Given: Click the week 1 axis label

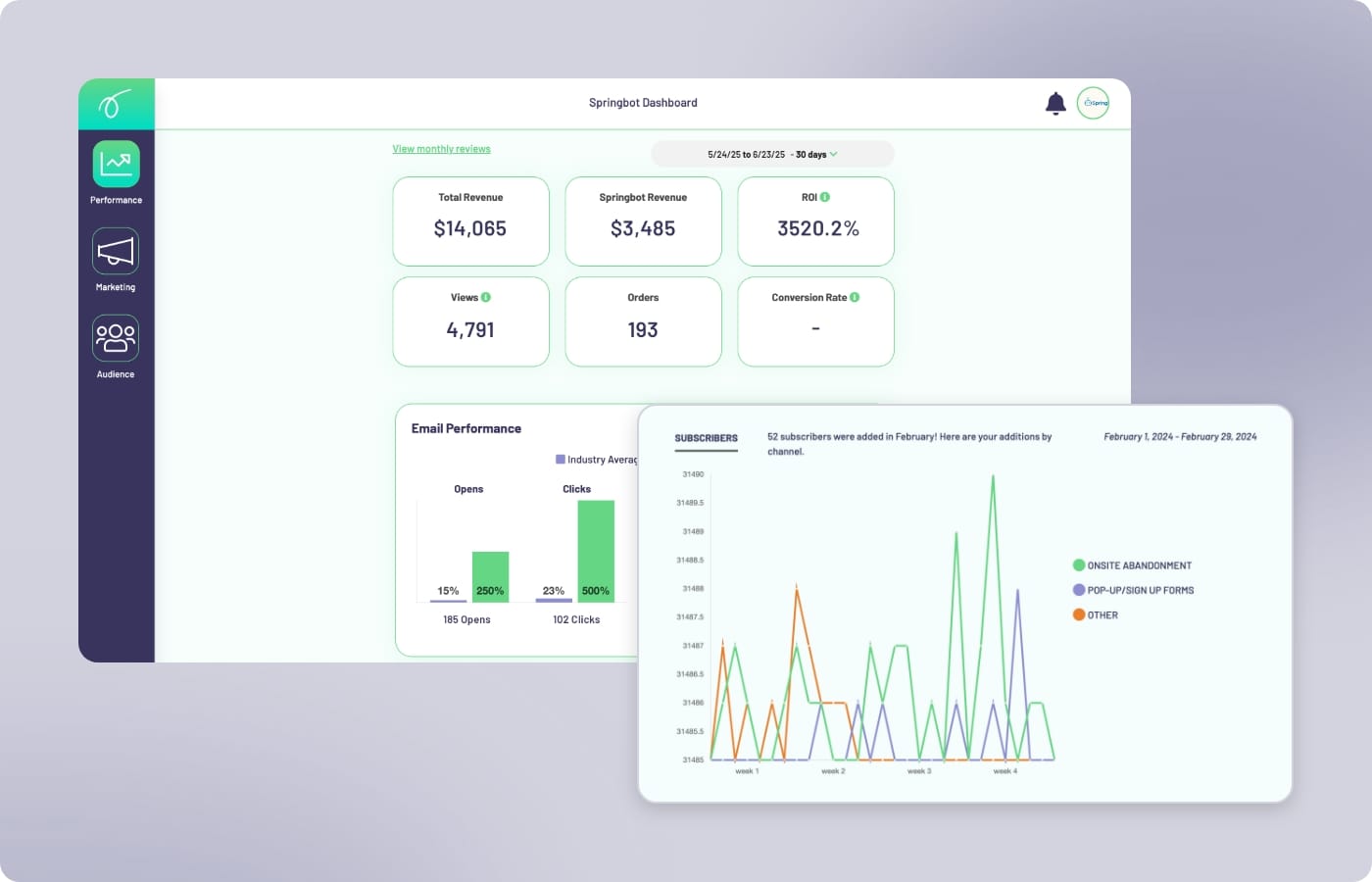Looking at the screenshot, I should pos(747,771).
